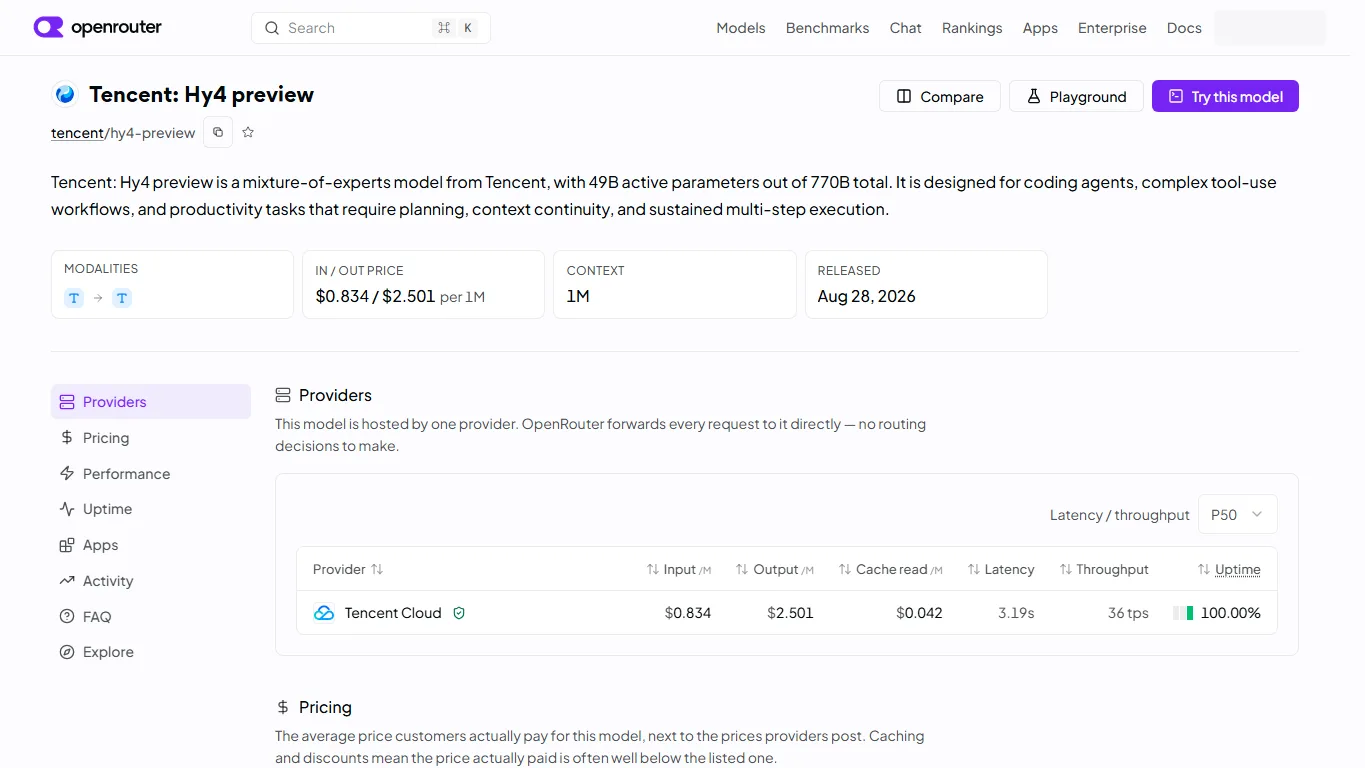The image size is (1365, 768).
Task: Open Enterprise in top navigation
Action: point(1112,28)
